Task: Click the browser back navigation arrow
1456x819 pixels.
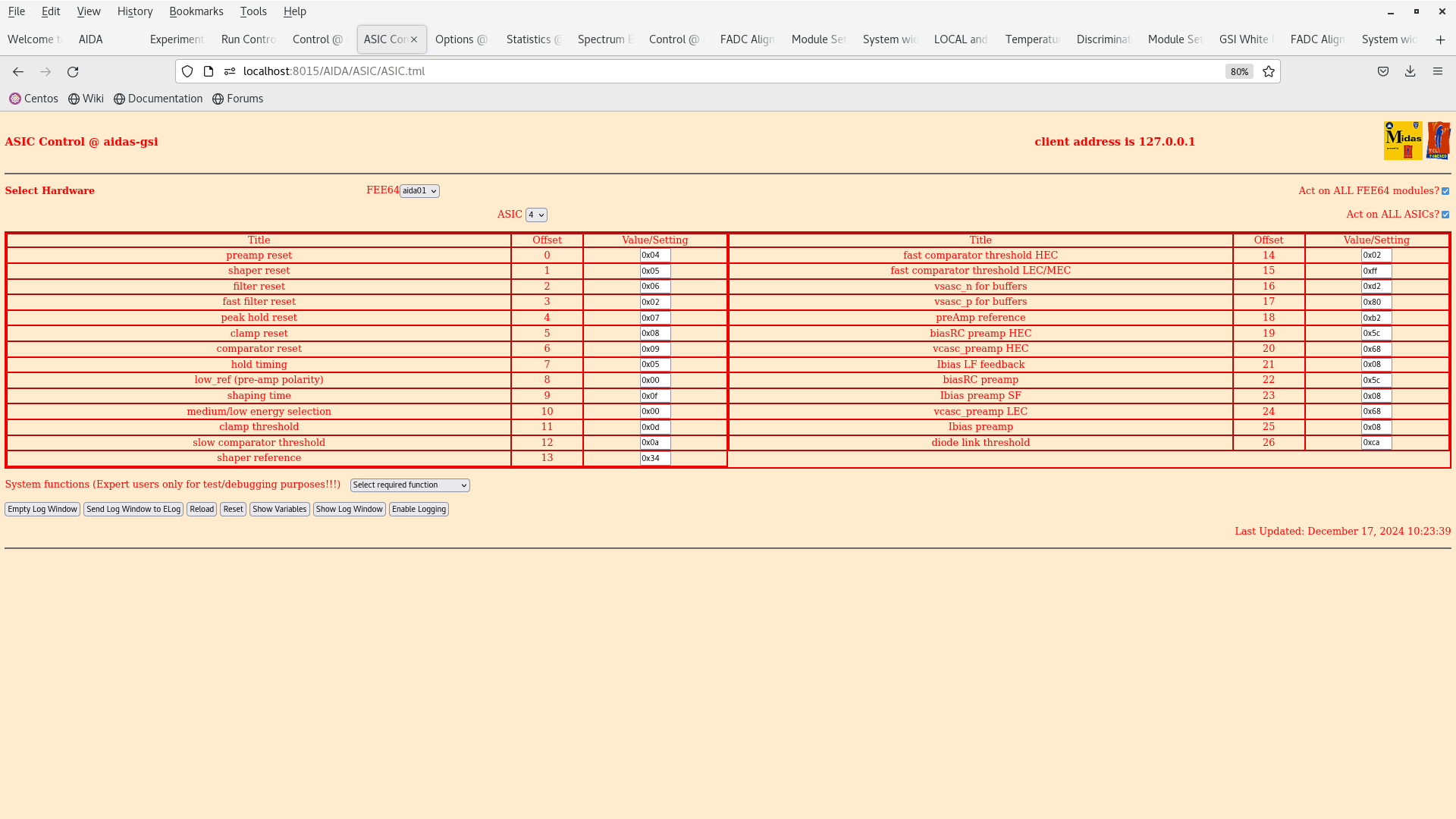Action: click(x=18, y=71)
